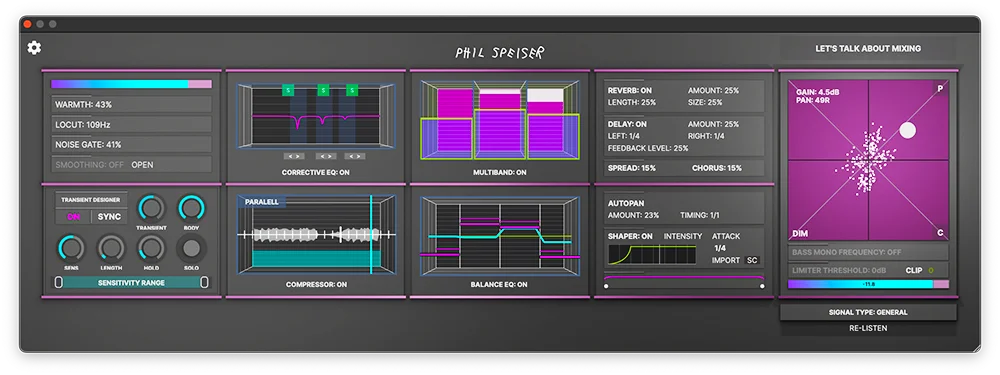The width and height of the screenshot is (1000, 375).
Task: Toggle Transient Designer ON button
Action: pyautogui.click(x=74, y=217)
